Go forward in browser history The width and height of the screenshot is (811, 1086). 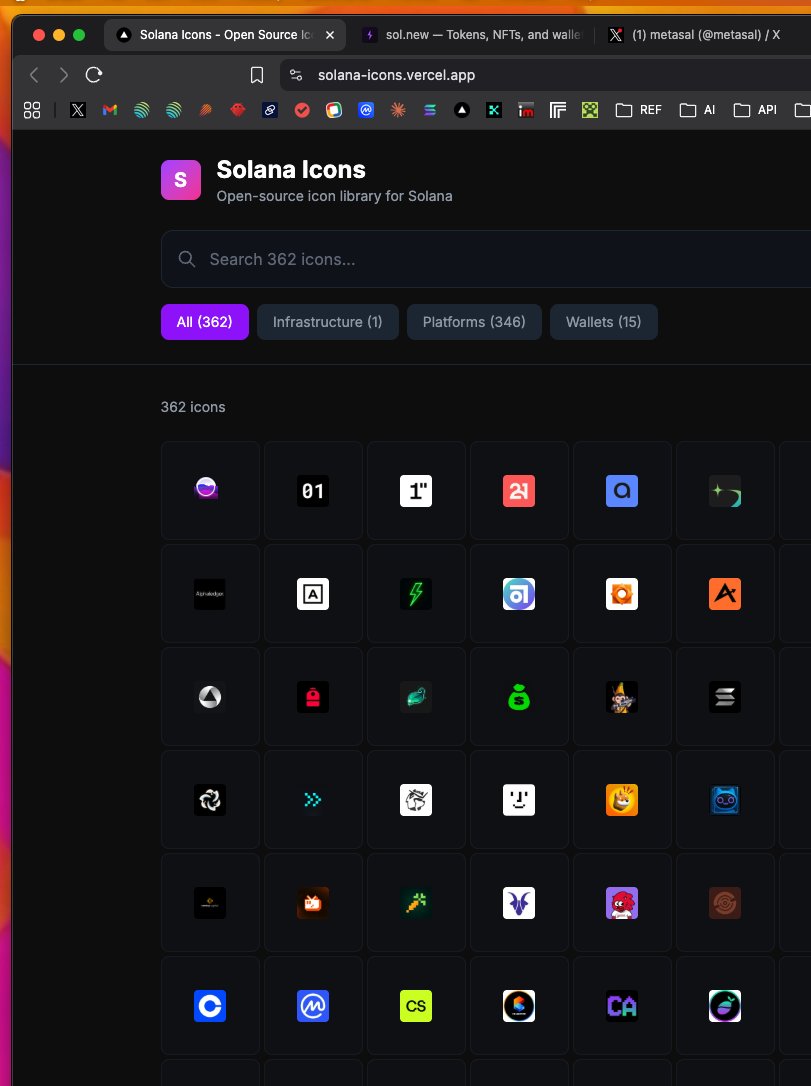click(64, 75)
